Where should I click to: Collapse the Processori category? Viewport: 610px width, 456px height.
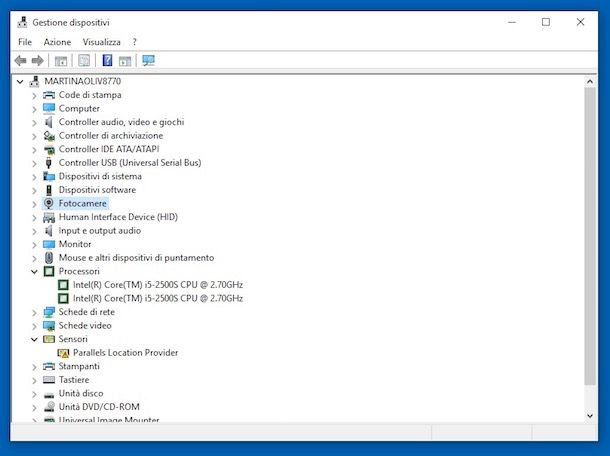point(34,272)
